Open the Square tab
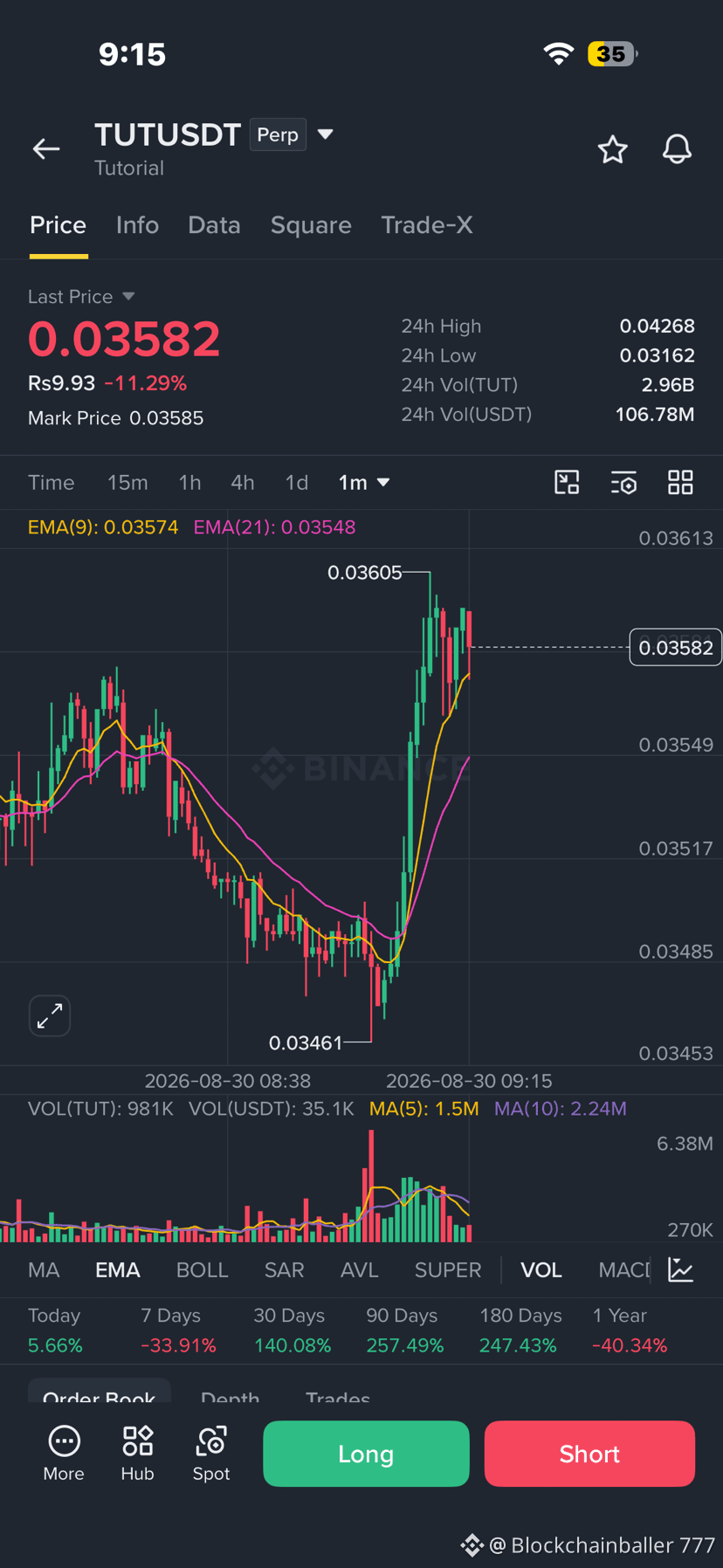The image size is (723, 1568). pyautogui.click(x=311, y=225)
